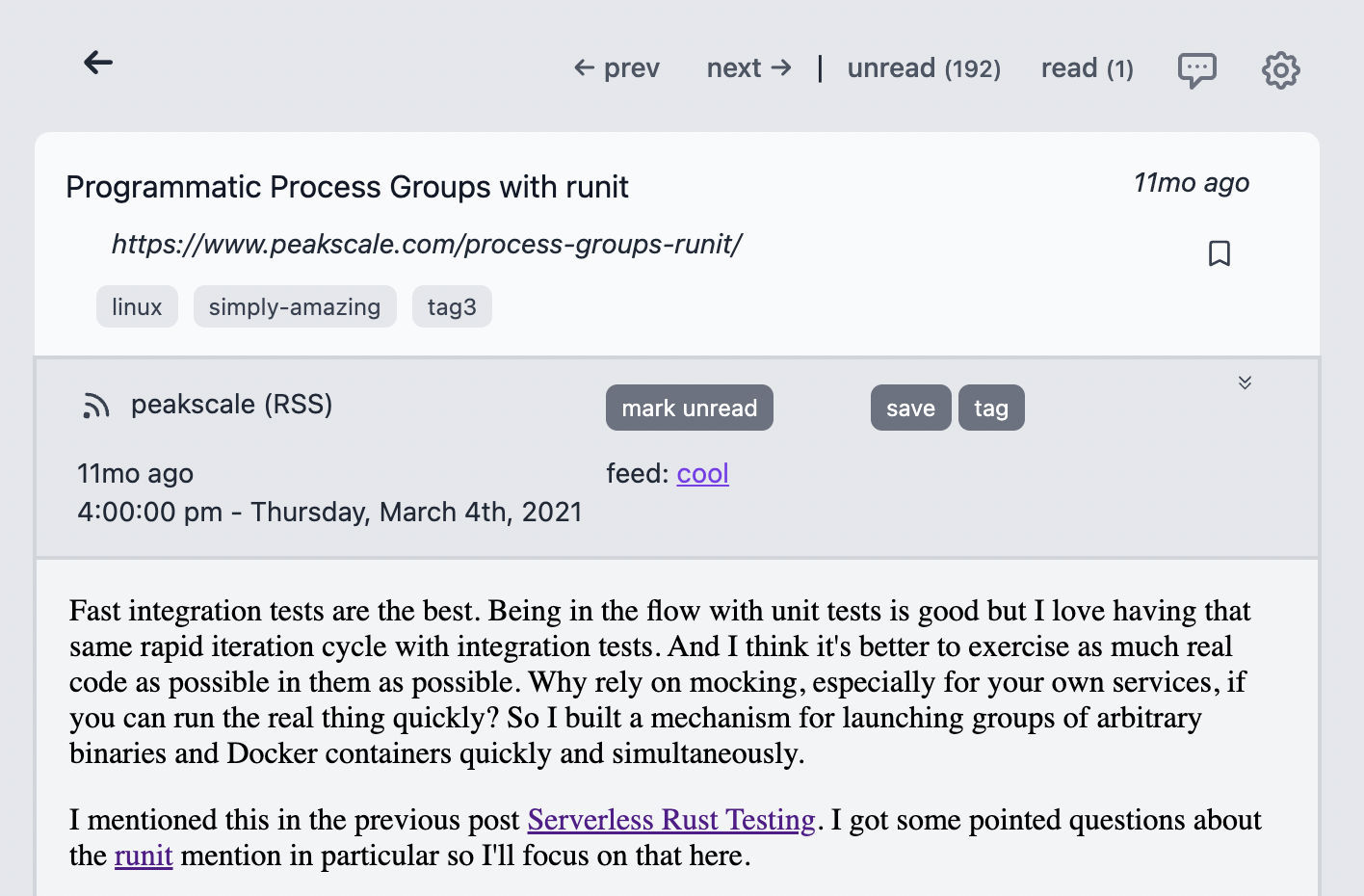The image size is (1364, 896).
Task: Click the save button
Action: (910, 408)
